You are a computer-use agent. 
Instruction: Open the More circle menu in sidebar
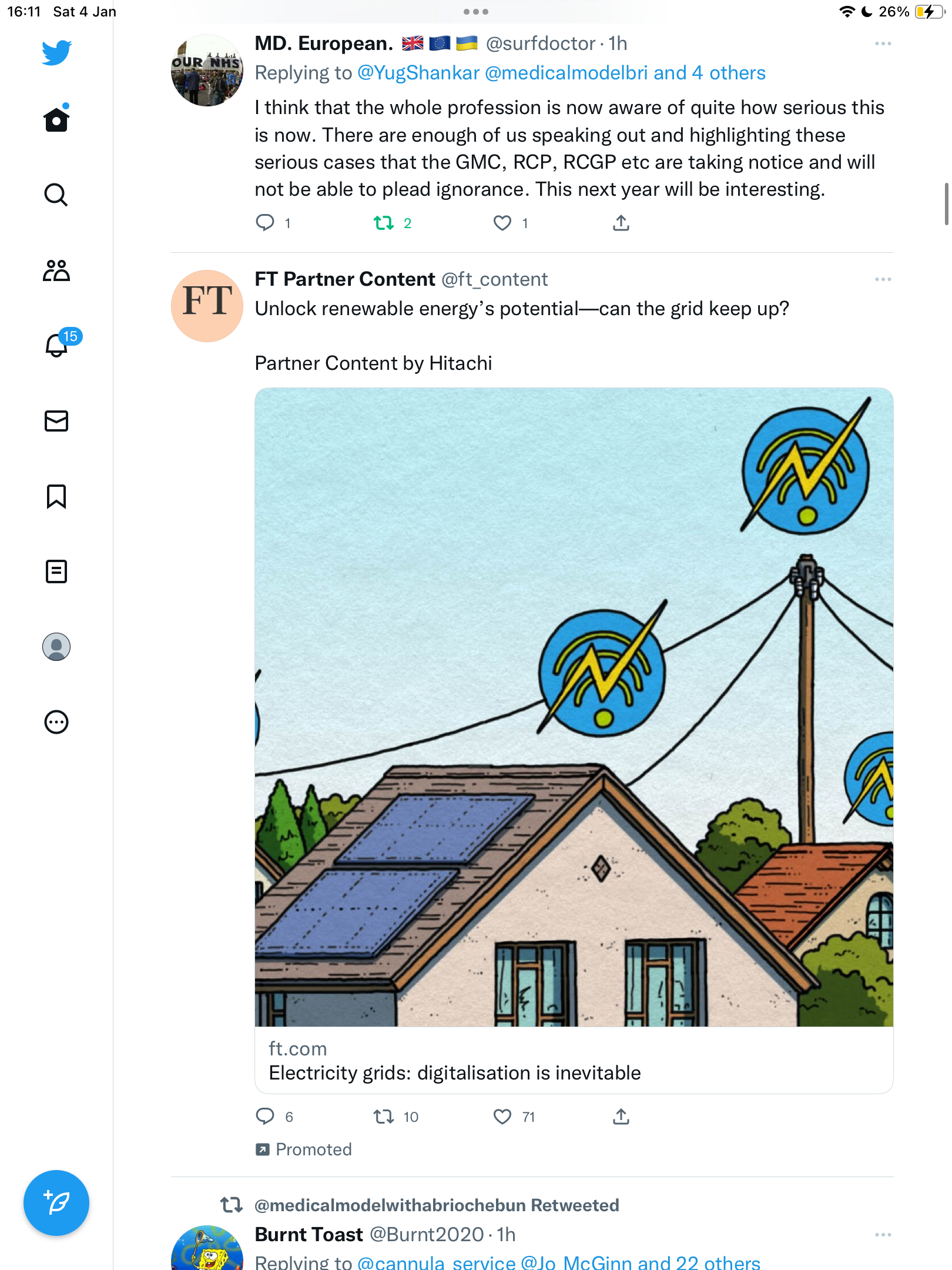coord(56,722)
